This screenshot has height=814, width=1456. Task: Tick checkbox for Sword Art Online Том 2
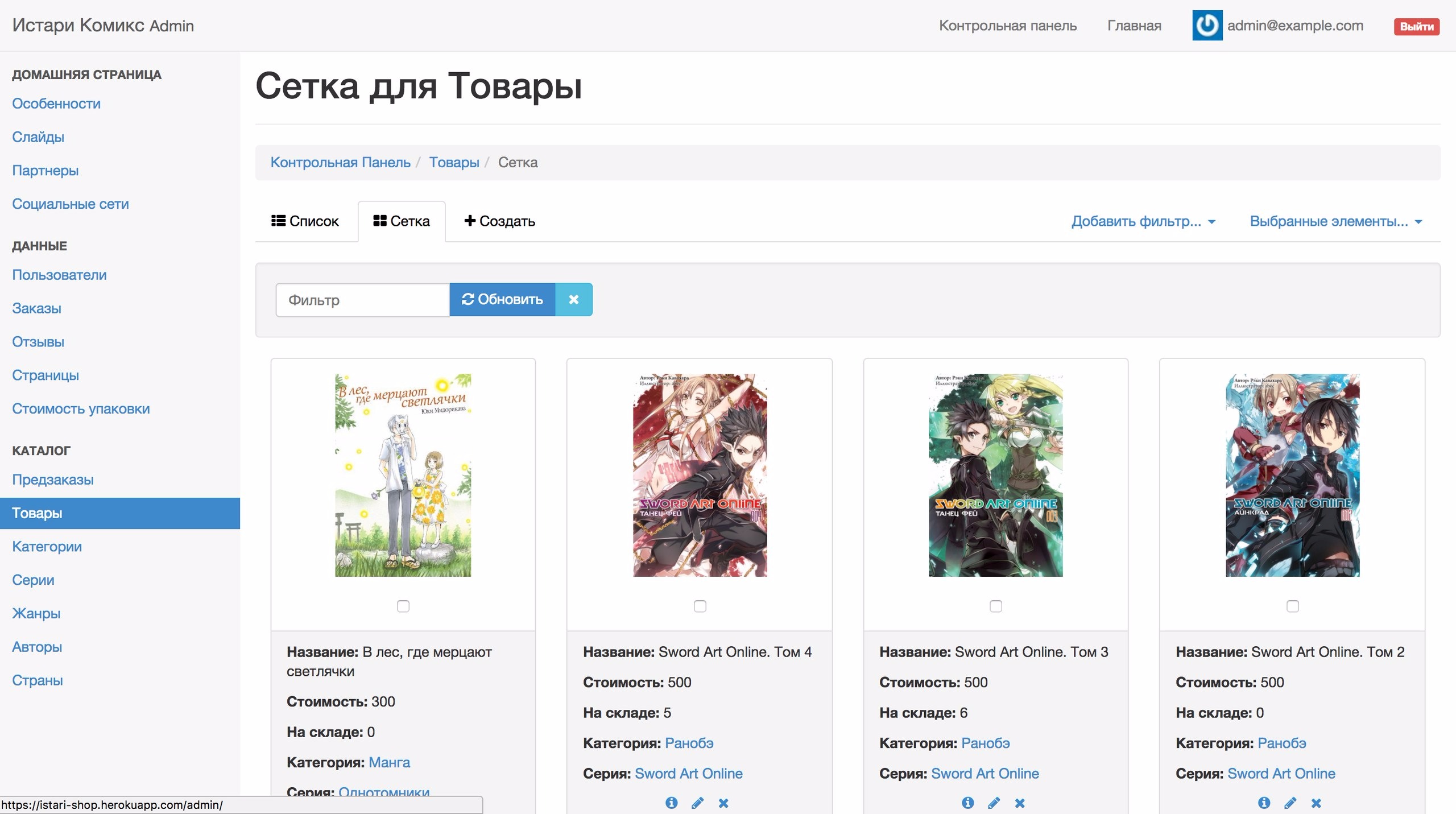1292,606
